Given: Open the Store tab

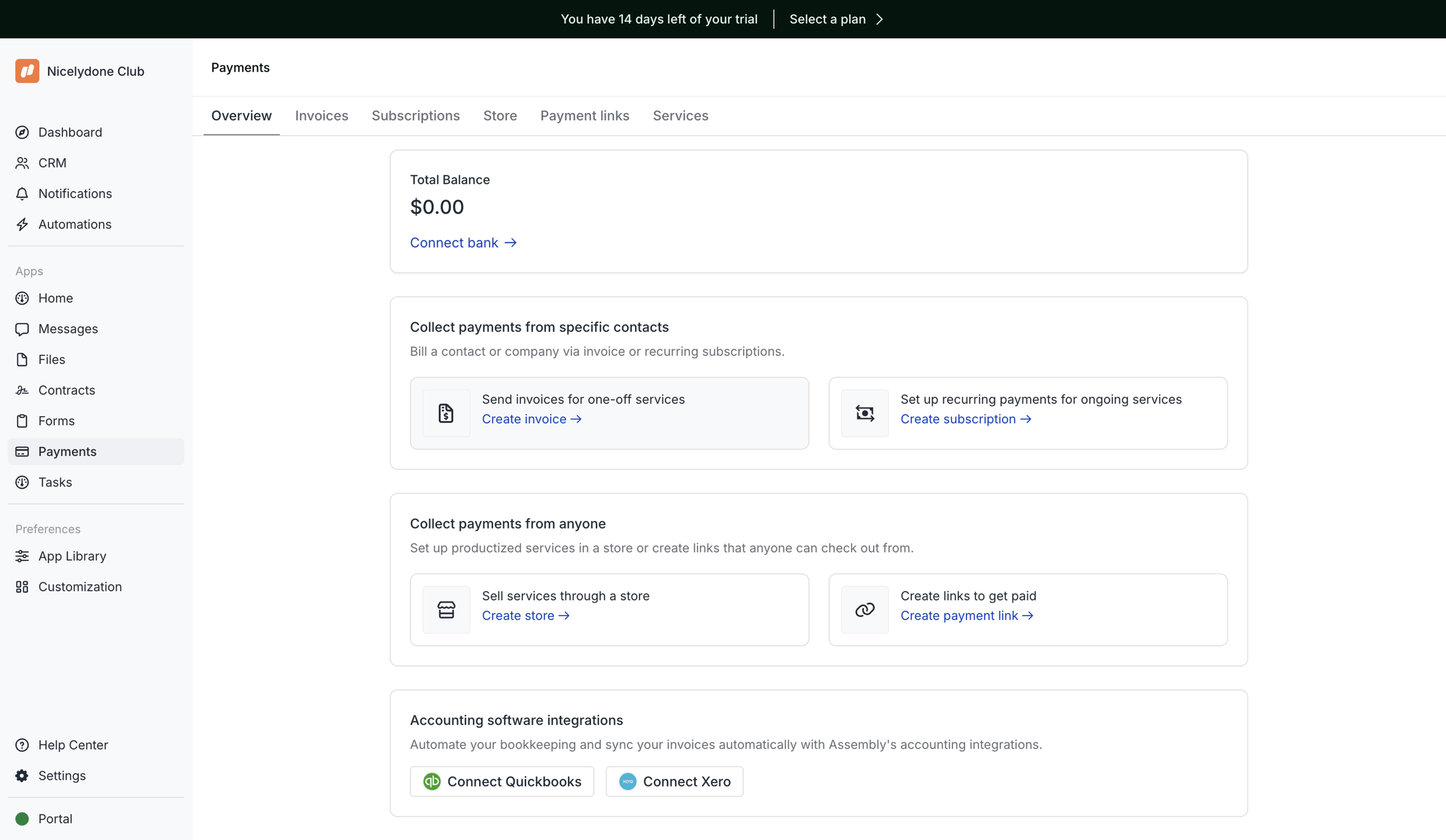Looking at the screenshot, I should point(500,116).
